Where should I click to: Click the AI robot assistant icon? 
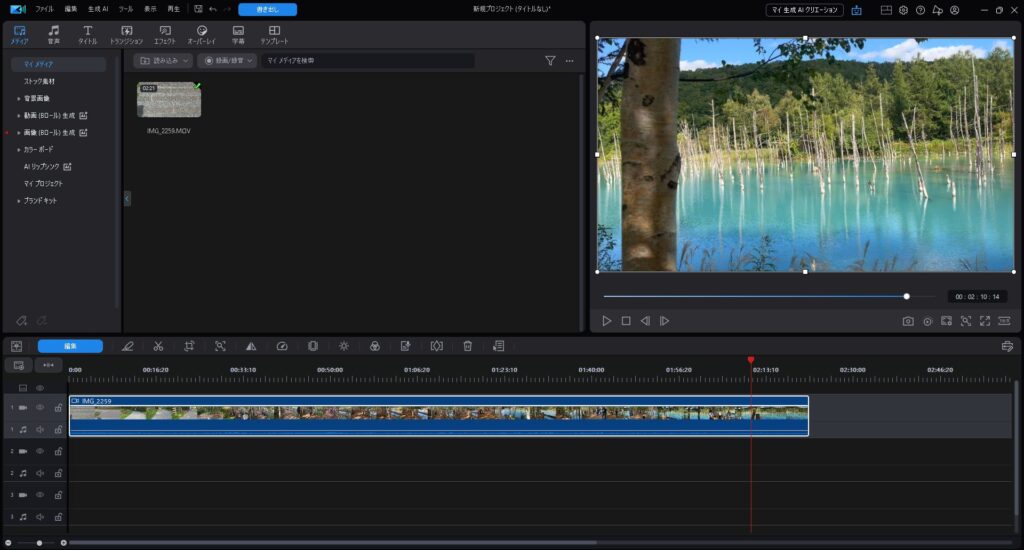(856, 10)
